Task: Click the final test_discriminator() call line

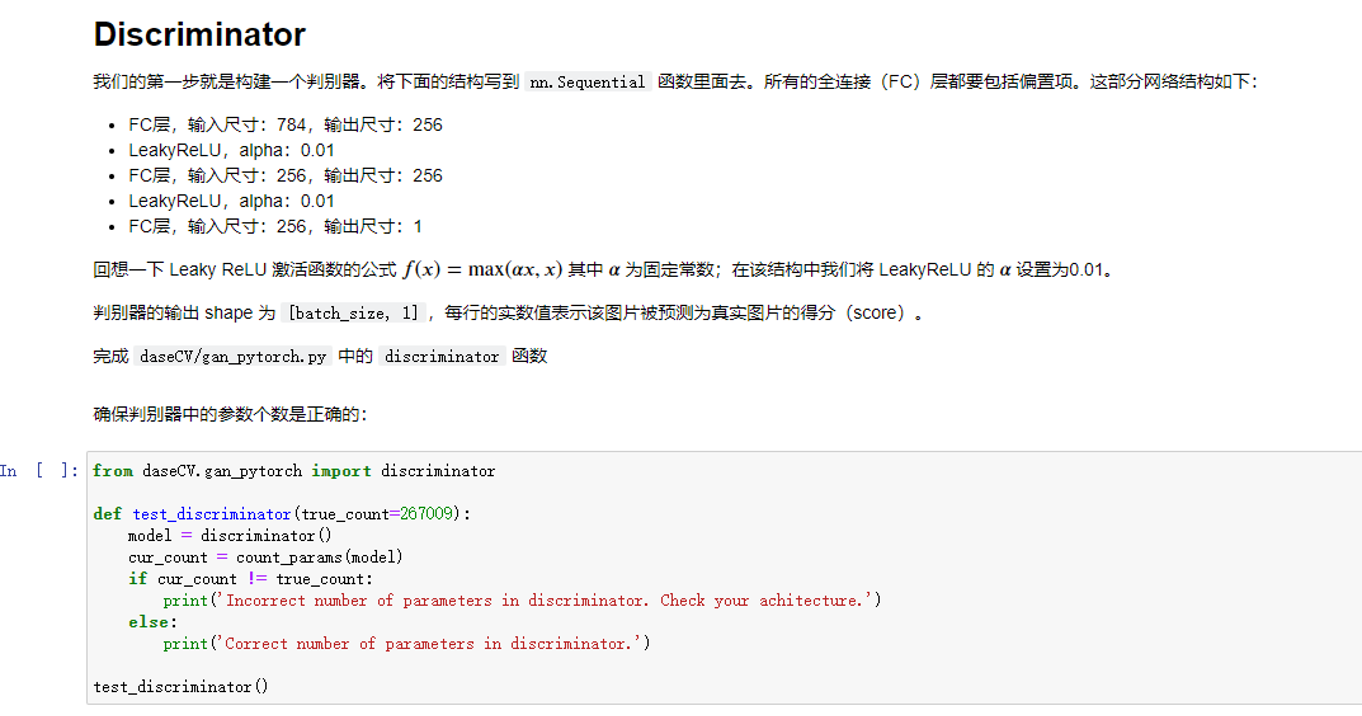Action: pyautogui.click(x=181, y=687)
